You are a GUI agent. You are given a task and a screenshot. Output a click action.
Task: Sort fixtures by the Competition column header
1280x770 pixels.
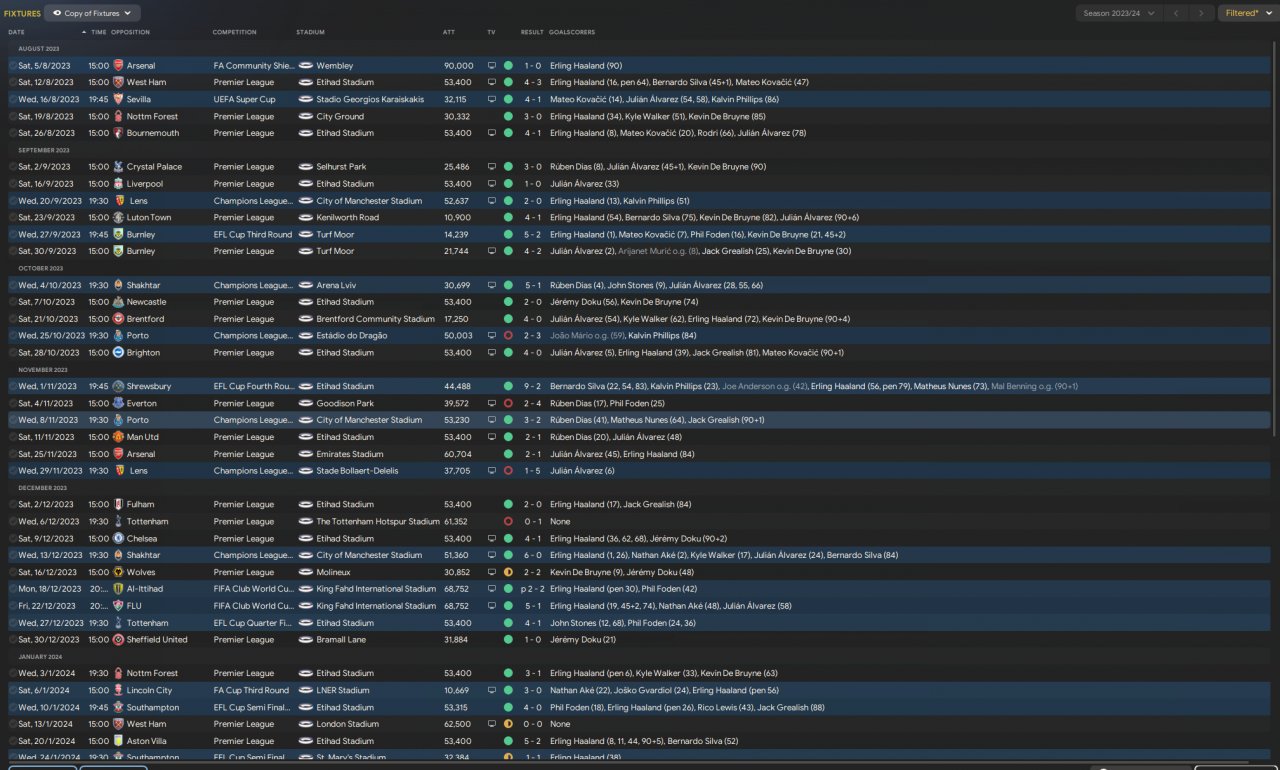click(x=235, y=32)
